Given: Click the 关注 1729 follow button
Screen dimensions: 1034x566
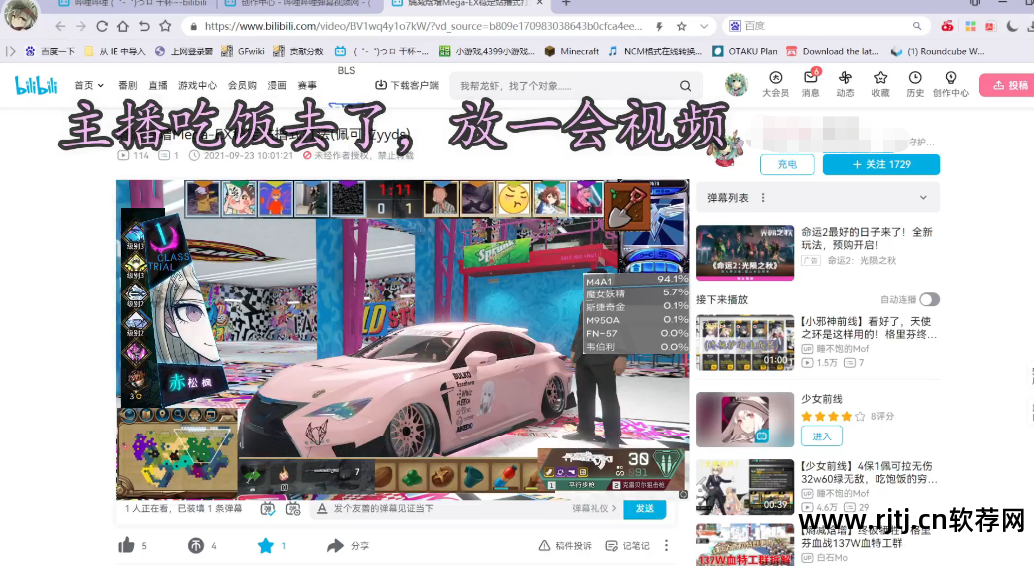Looking at the screenshot, I should tap(881, 164).
